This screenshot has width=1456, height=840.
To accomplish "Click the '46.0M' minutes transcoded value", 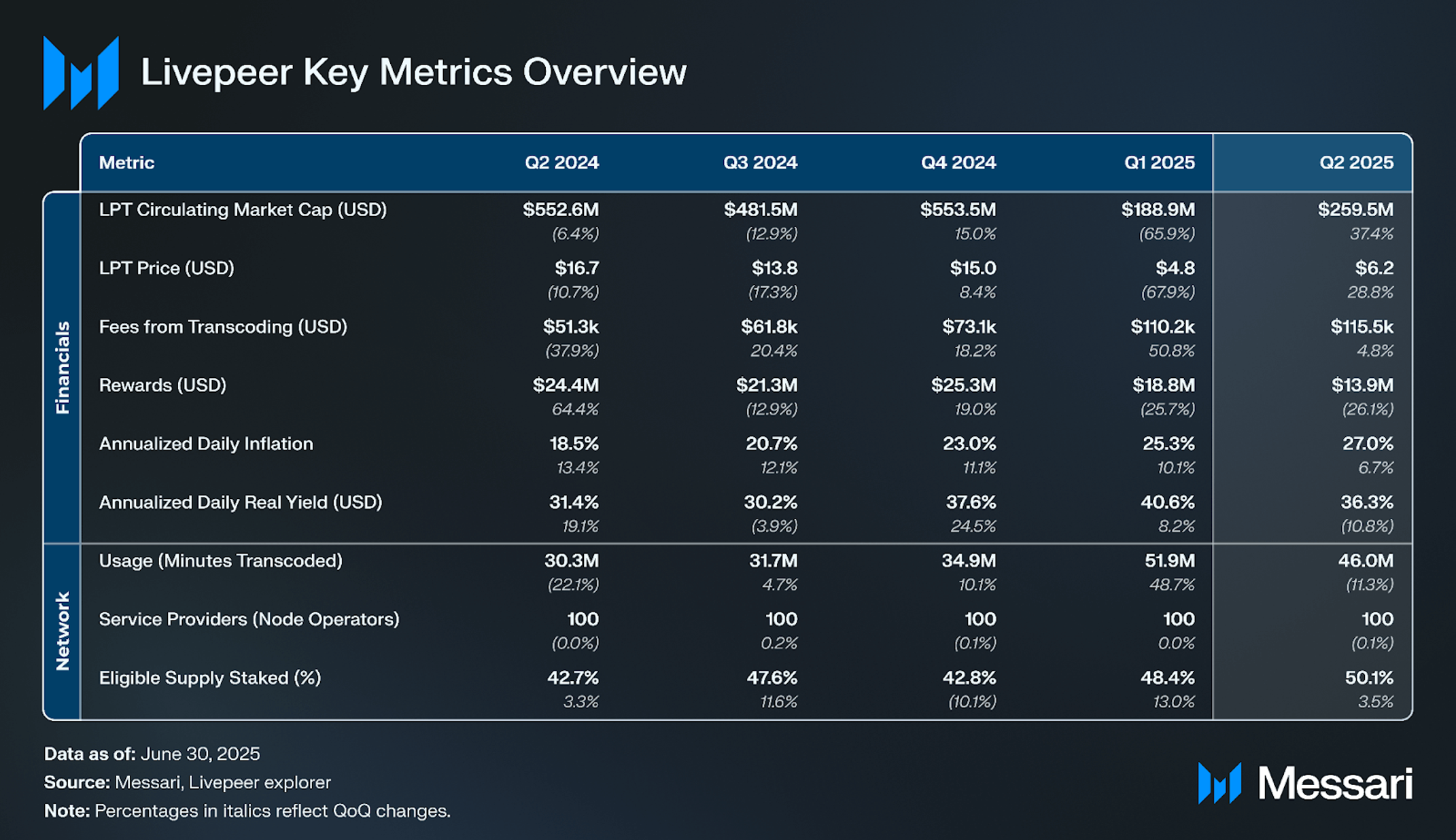I will 1366,560.
